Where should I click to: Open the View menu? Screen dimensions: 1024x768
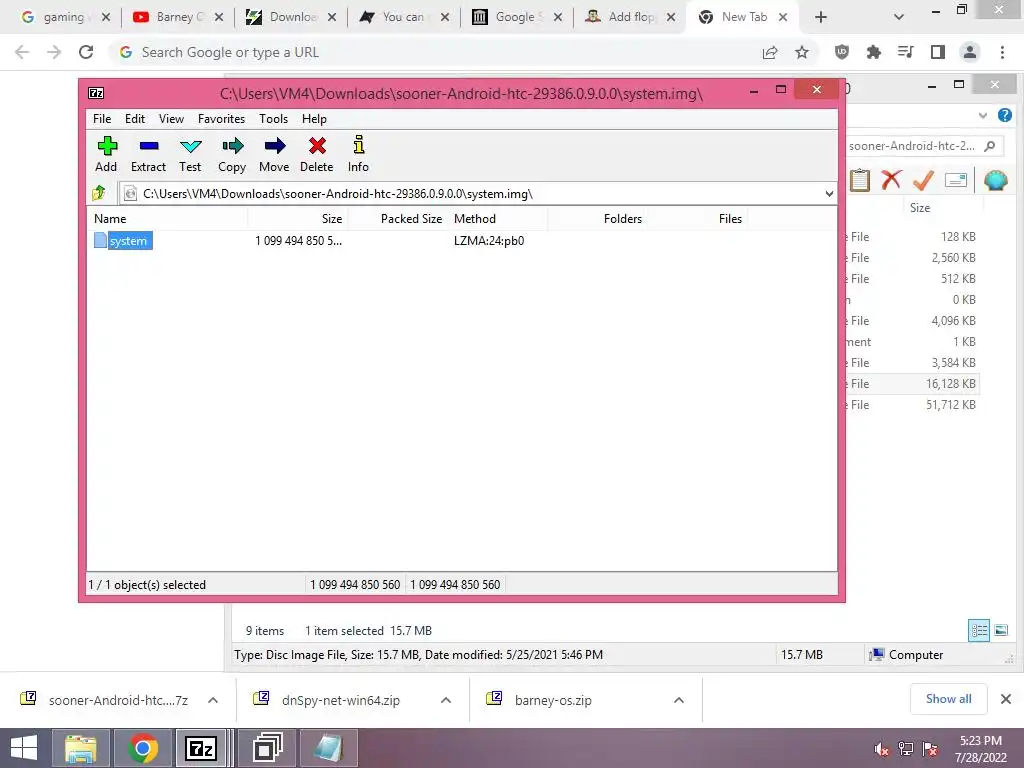pos(171,119)
